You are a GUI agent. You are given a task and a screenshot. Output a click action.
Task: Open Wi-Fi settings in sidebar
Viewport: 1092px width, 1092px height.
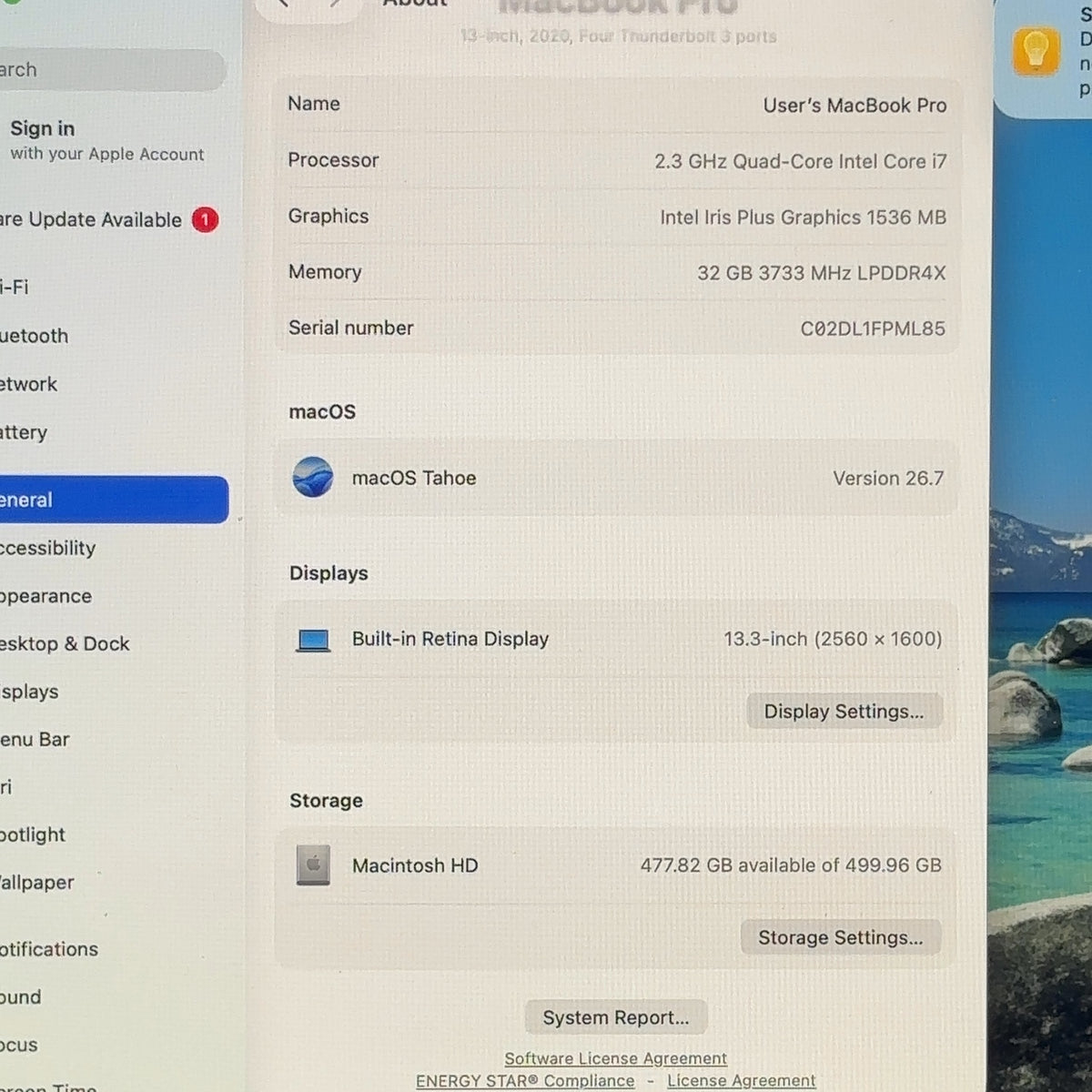[x=15, y=287]
